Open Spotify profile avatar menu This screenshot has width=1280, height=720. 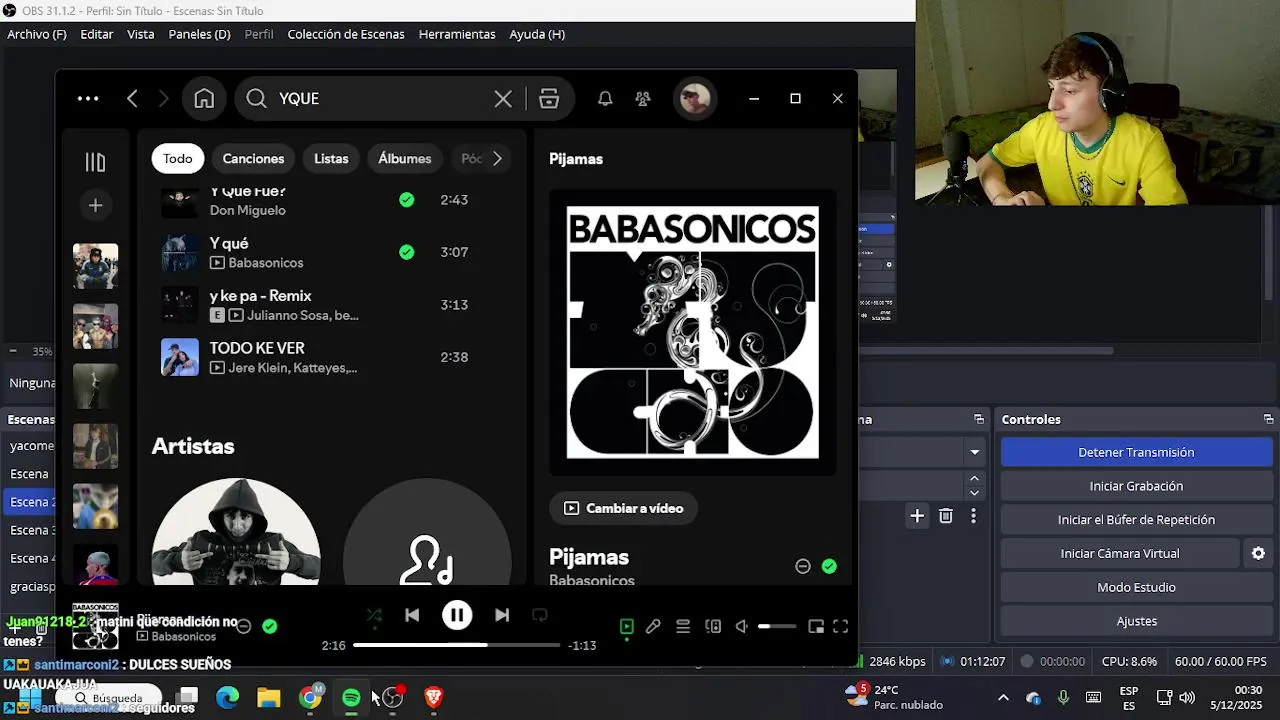[695, 98]
